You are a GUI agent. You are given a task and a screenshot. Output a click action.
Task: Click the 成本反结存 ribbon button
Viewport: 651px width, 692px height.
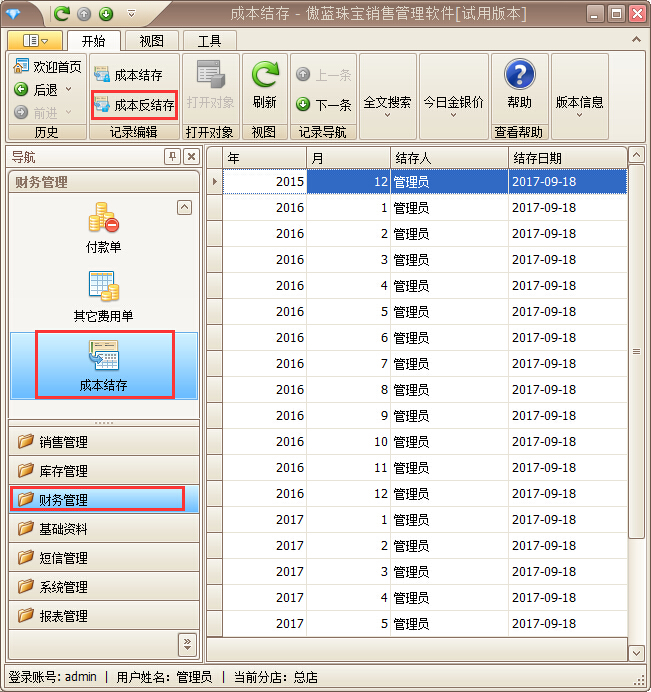(134, 105)
